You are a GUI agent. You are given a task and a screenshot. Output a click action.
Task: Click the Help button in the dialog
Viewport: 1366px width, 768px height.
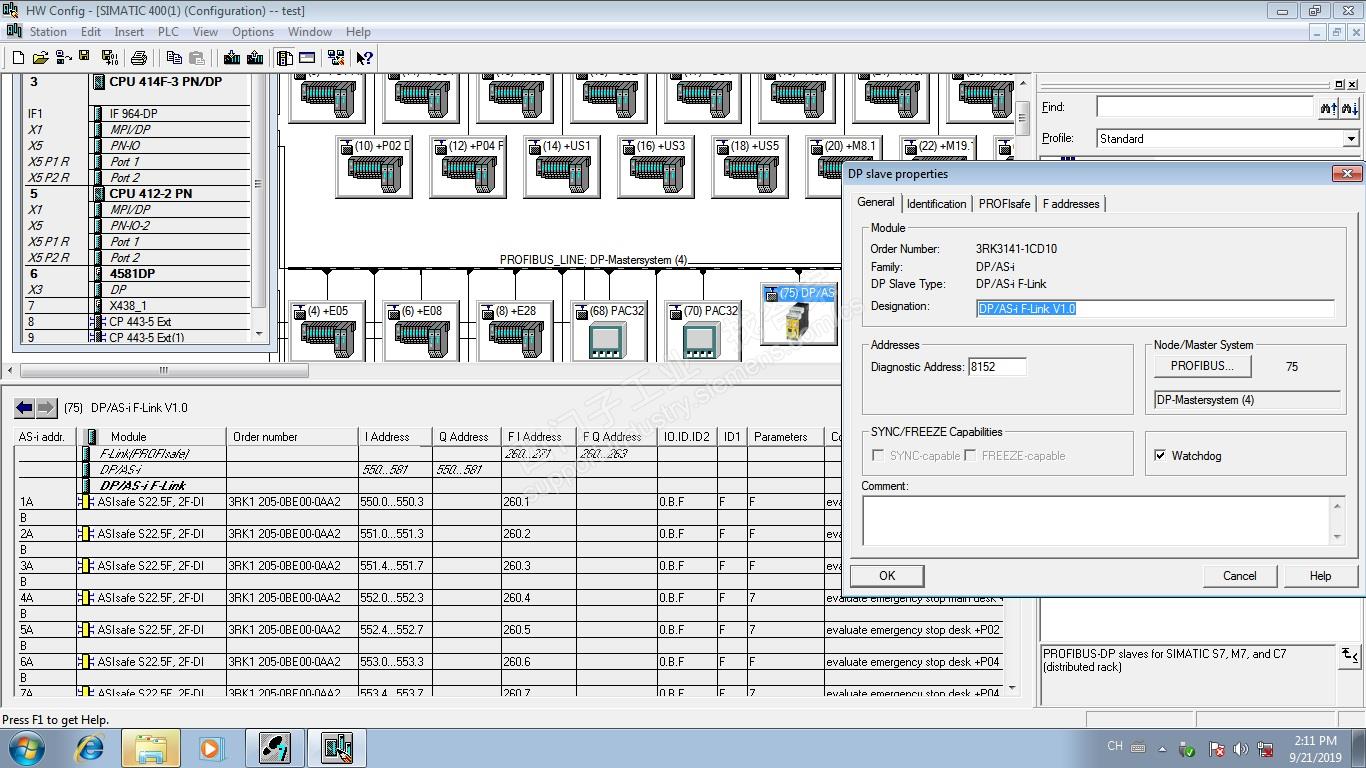(x=1320, y=576)
